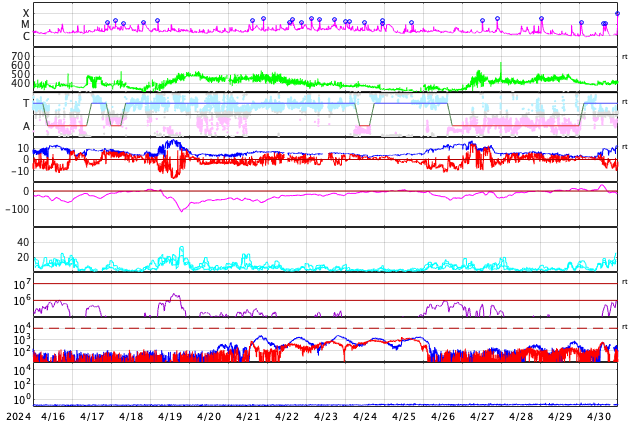The width and height of the screenshot is (634, 424).
Task: Select the 500 axis value label
Action: point(21,74)
